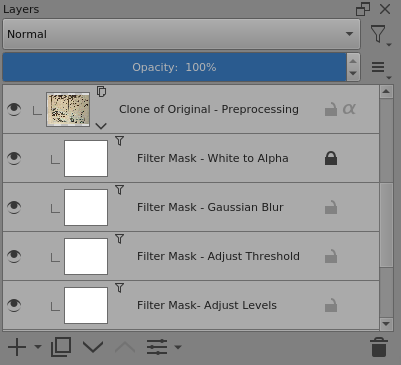Click the White to Alpha filter funnel icon
The width and height of the screenshot is (401, 365).
click(x=119, y=141)
